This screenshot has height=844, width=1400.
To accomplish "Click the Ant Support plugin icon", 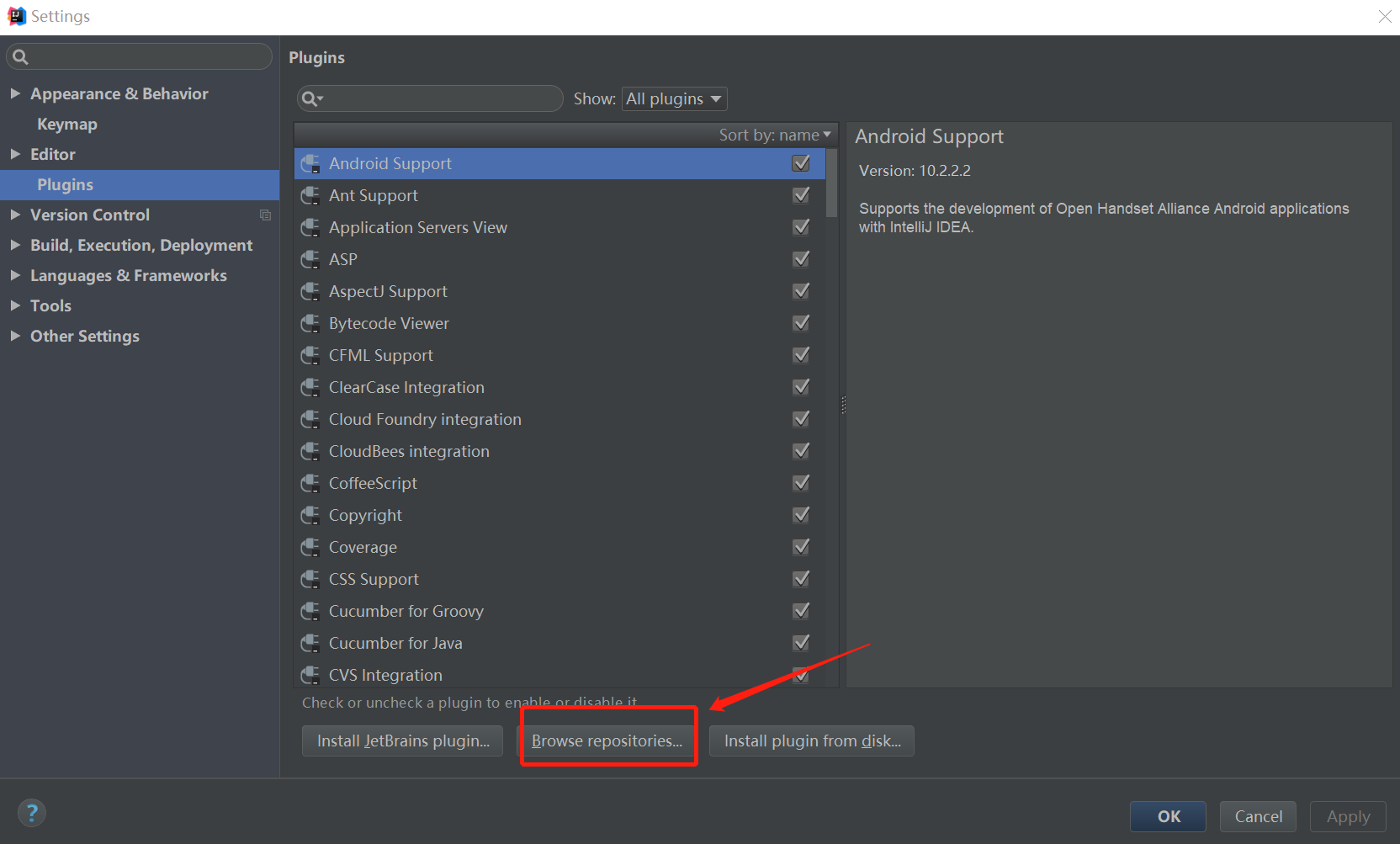I will [310, 195].
